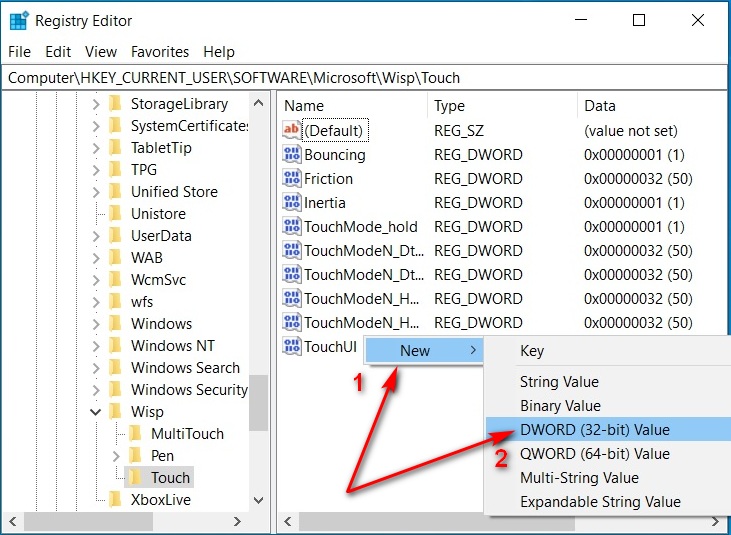
Task: Expand the SystemCertificates key
Action: coord(96,126)
